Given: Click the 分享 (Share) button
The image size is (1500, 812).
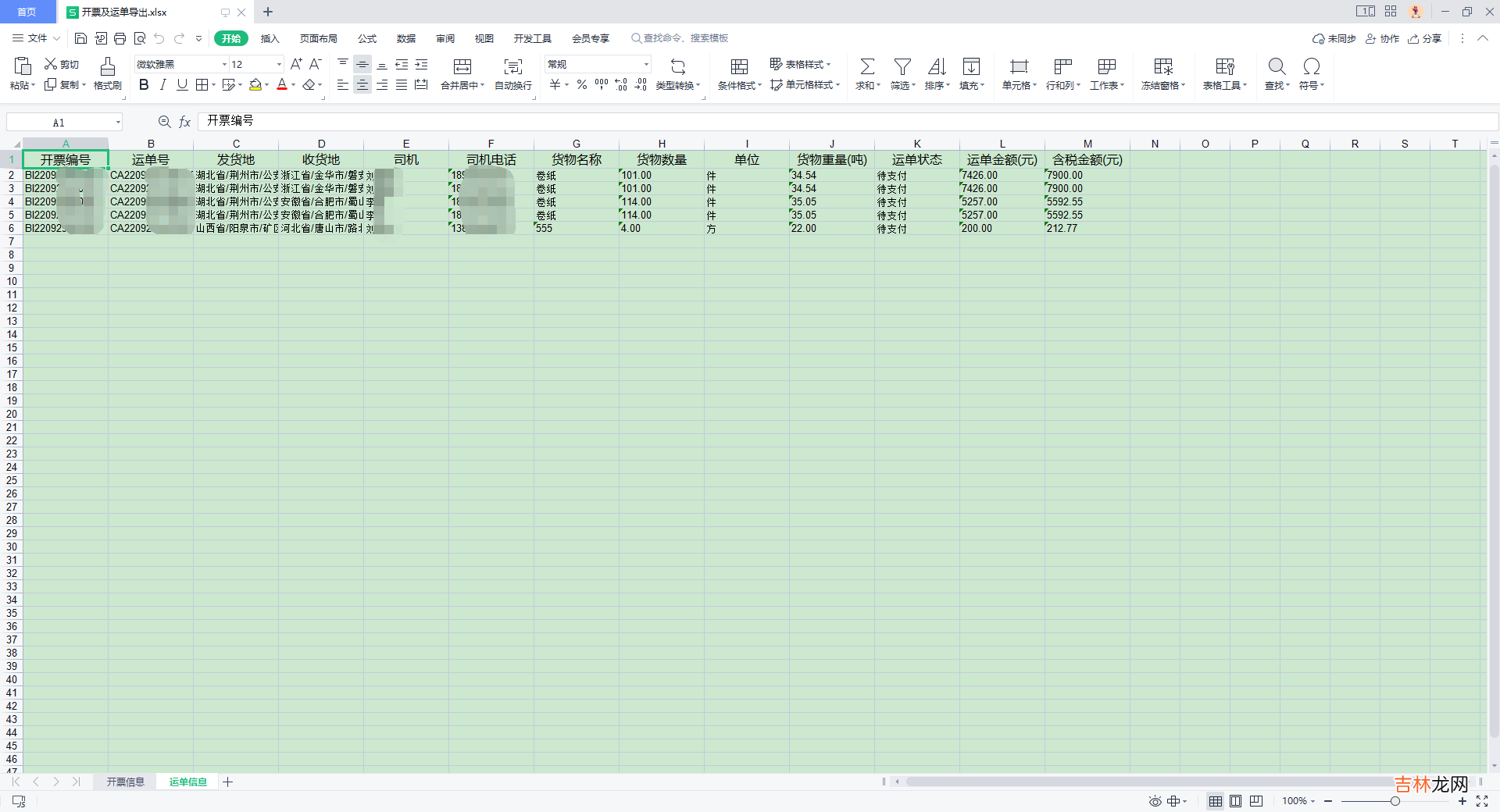Looking at the screenshot, I should 1425,38.
